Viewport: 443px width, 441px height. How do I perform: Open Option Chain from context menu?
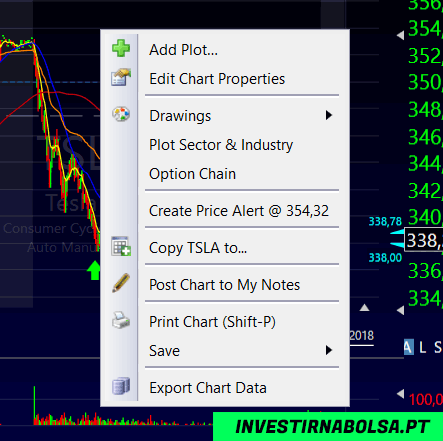pyautogui.click(x=192, y=174)
